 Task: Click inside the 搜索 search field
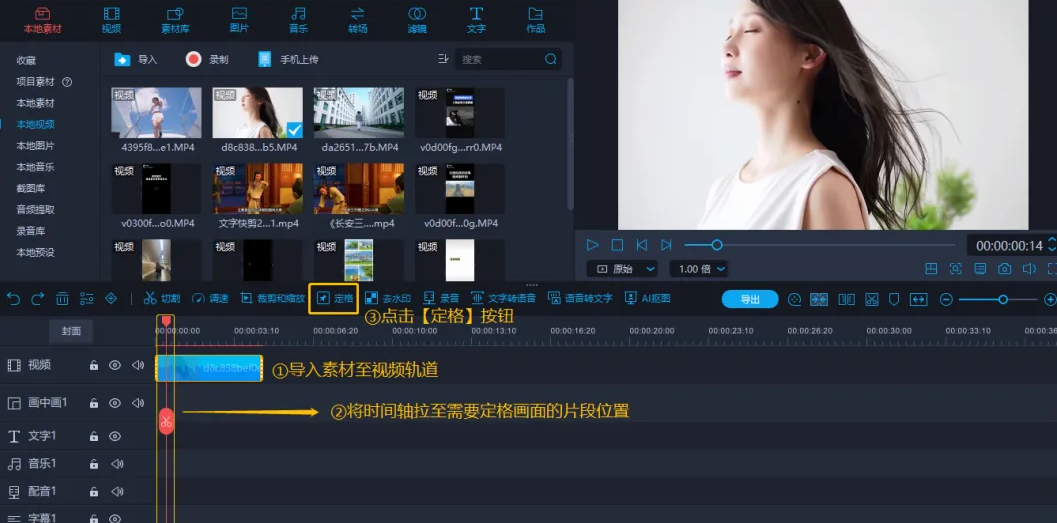(x=508, y=59)
